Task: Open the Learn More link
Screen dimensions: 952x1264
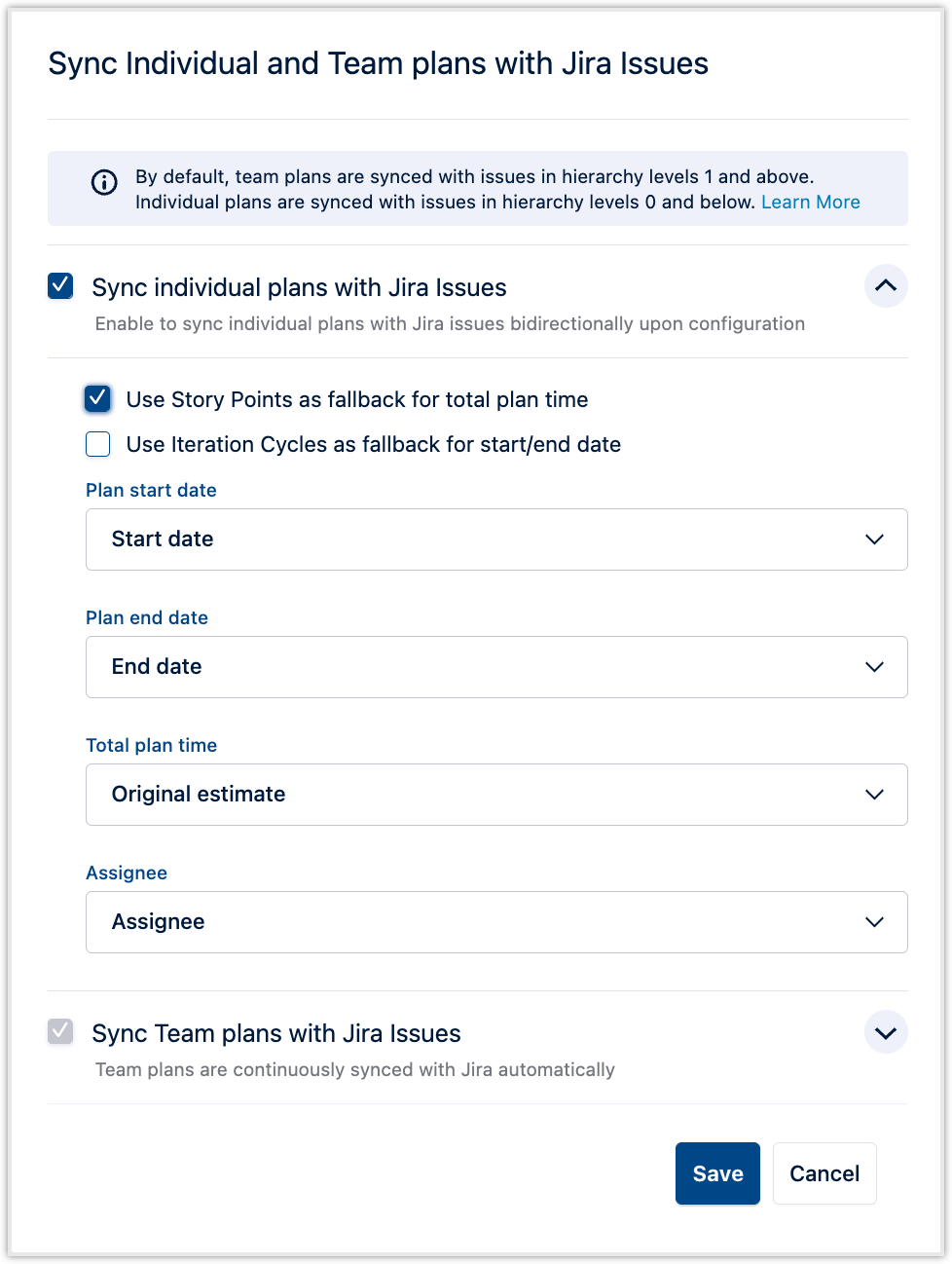Action: [x=810, y=203]
